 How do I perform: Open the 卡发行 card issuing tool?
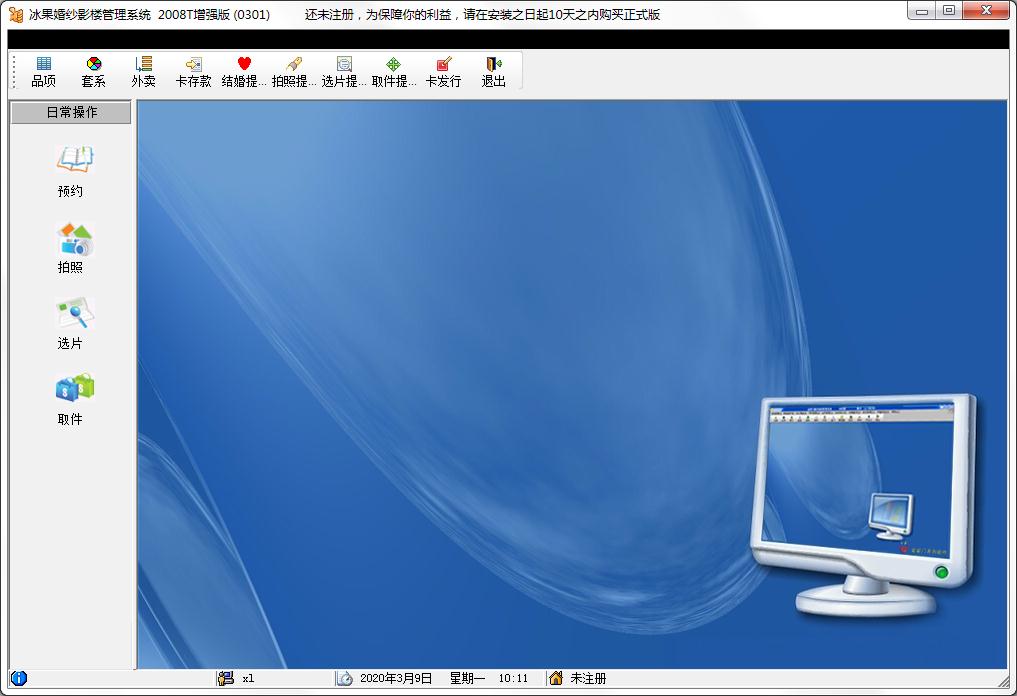pos(444,72)
